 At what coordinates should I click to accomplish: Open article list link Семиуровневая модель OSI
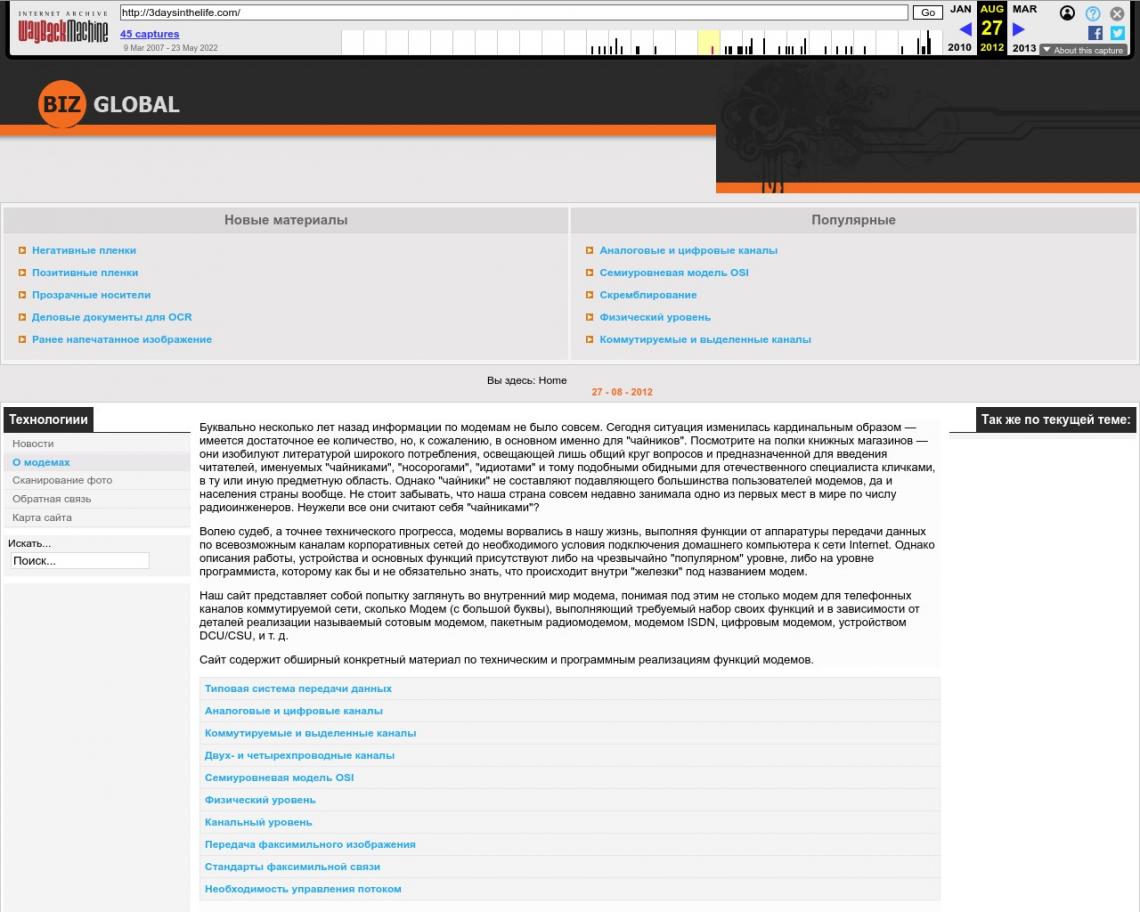[279, 777]
